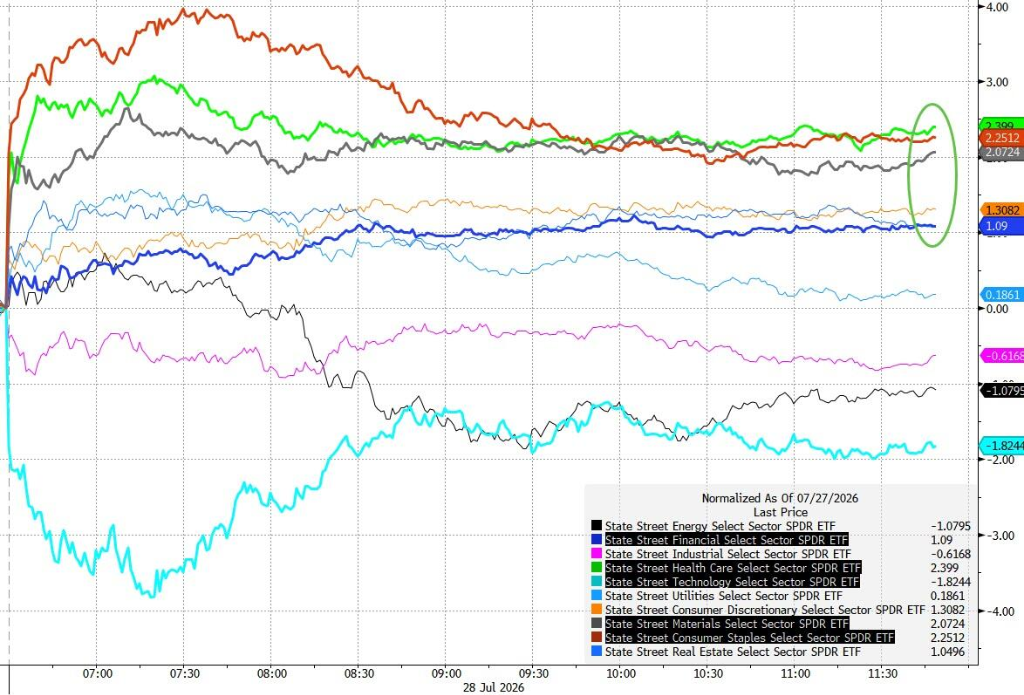The image size is (1024, 695).
Task: Click the 09:00 time axis label
Action: (x=446, y=673)
